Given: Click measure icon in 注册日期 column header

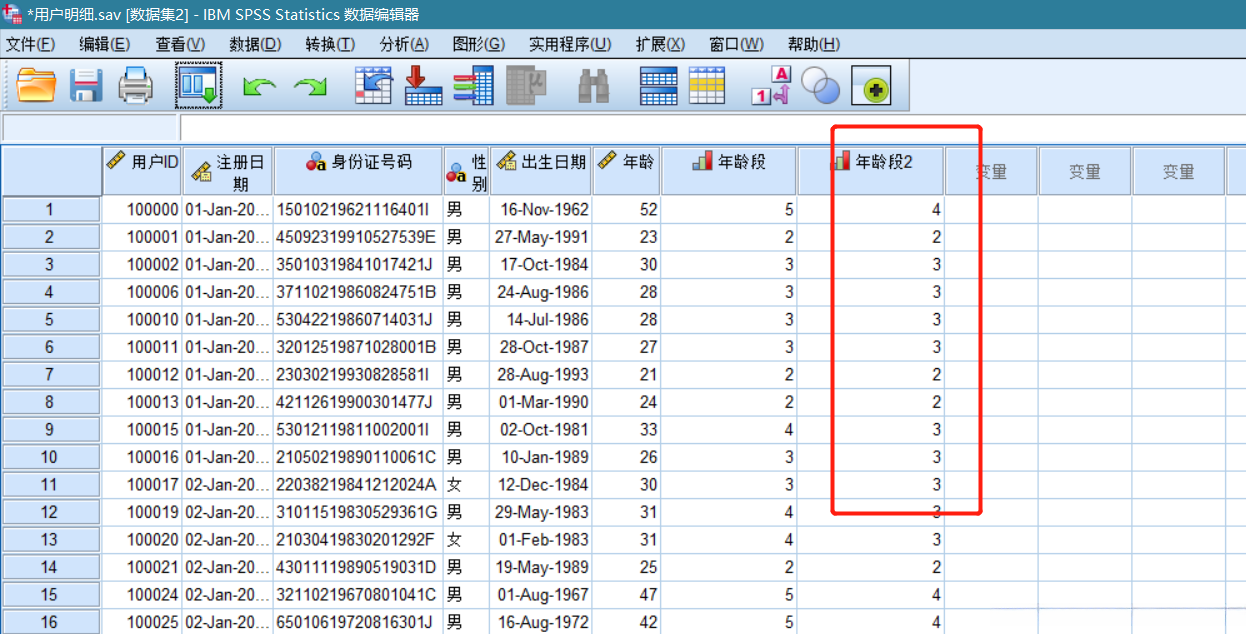Looking at the screenshot, I should (201, 171).
